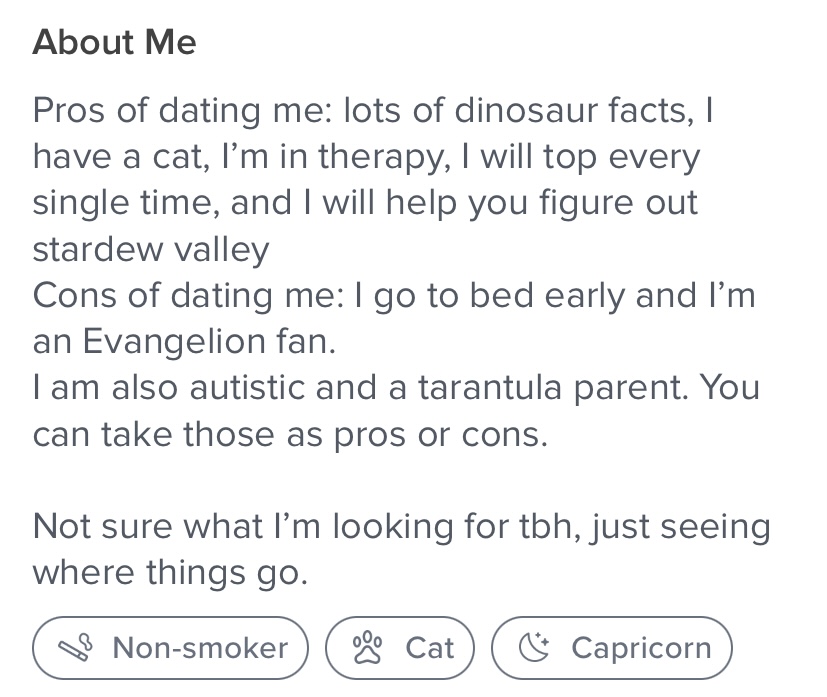Viewport: 827px width, 697px height.
Task: Click the About Me heading
Action: coord(114,42)
